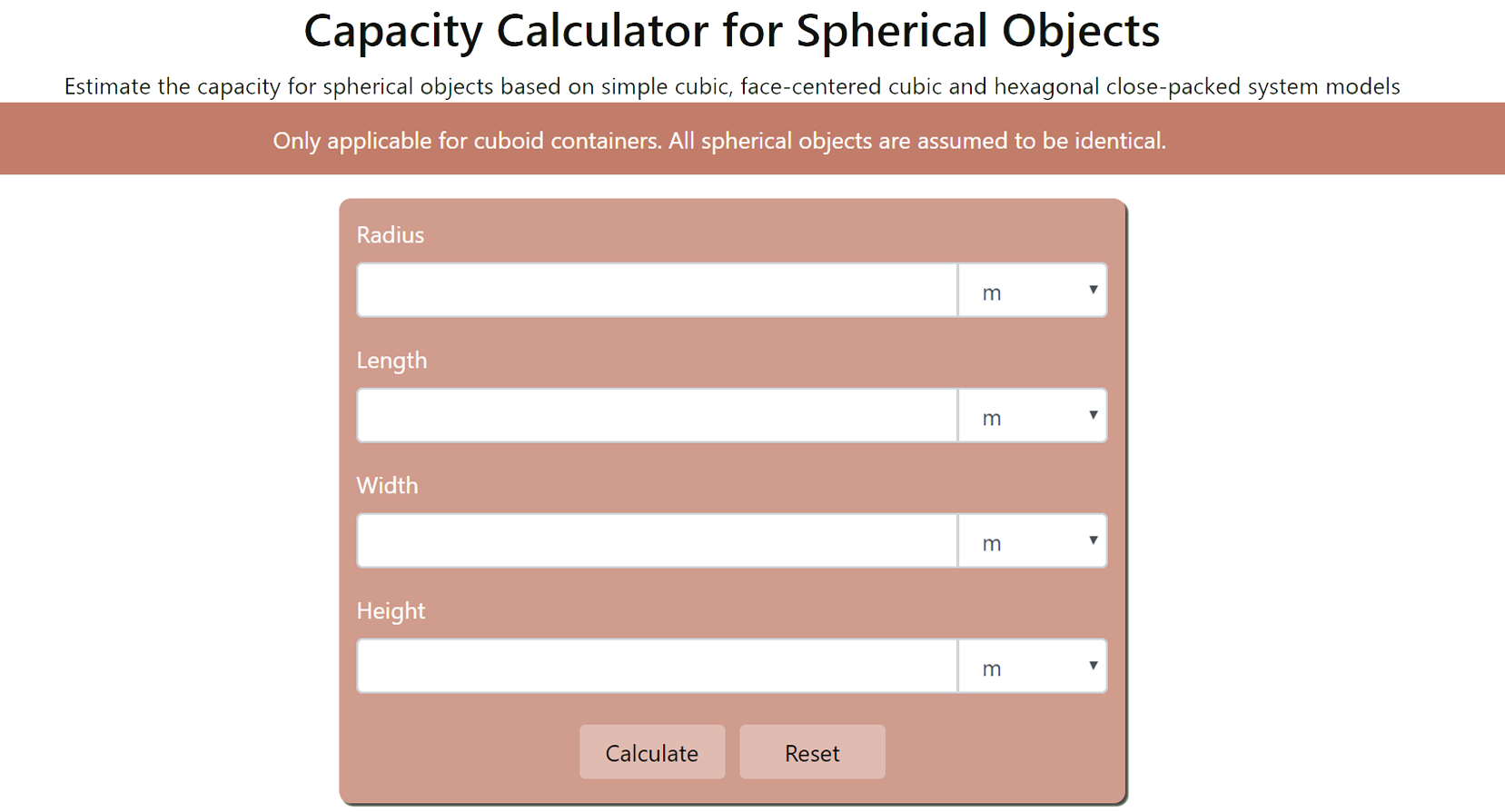The image size is (1505, 812).
Task: Click the arrow icon of Width unit select
Action: coord(1094,540)
